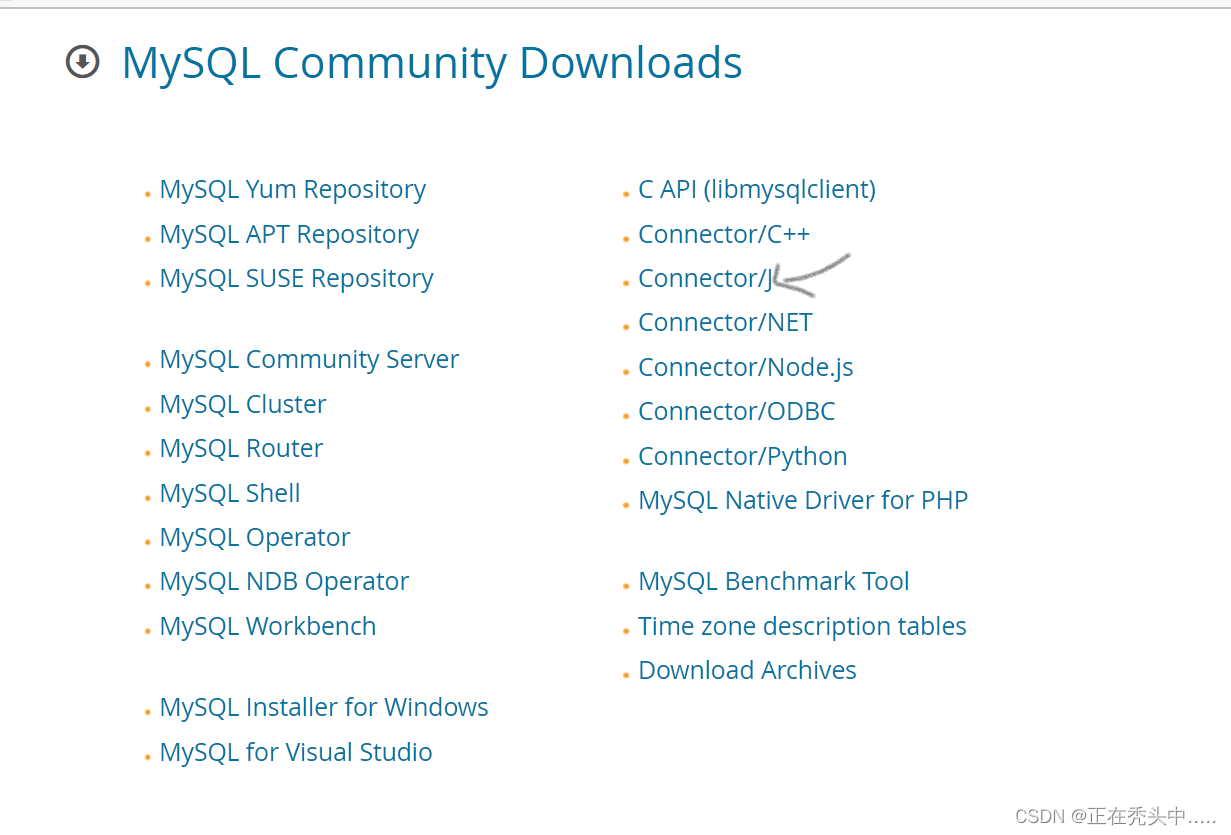Go to MySQL APT Repository

(x=289, y=234)
